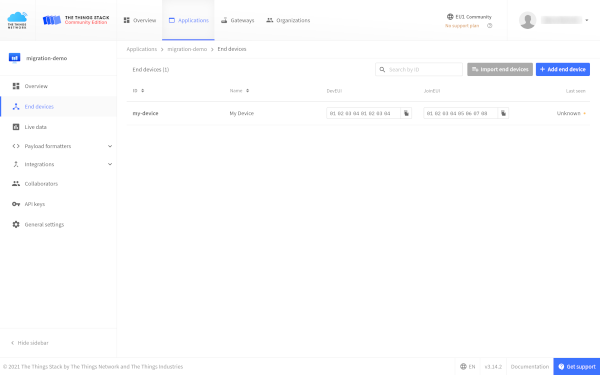Collapse sidebar using Hide sidebar
Viewport: 600px width, 375px height.
[x=30, y=343]
